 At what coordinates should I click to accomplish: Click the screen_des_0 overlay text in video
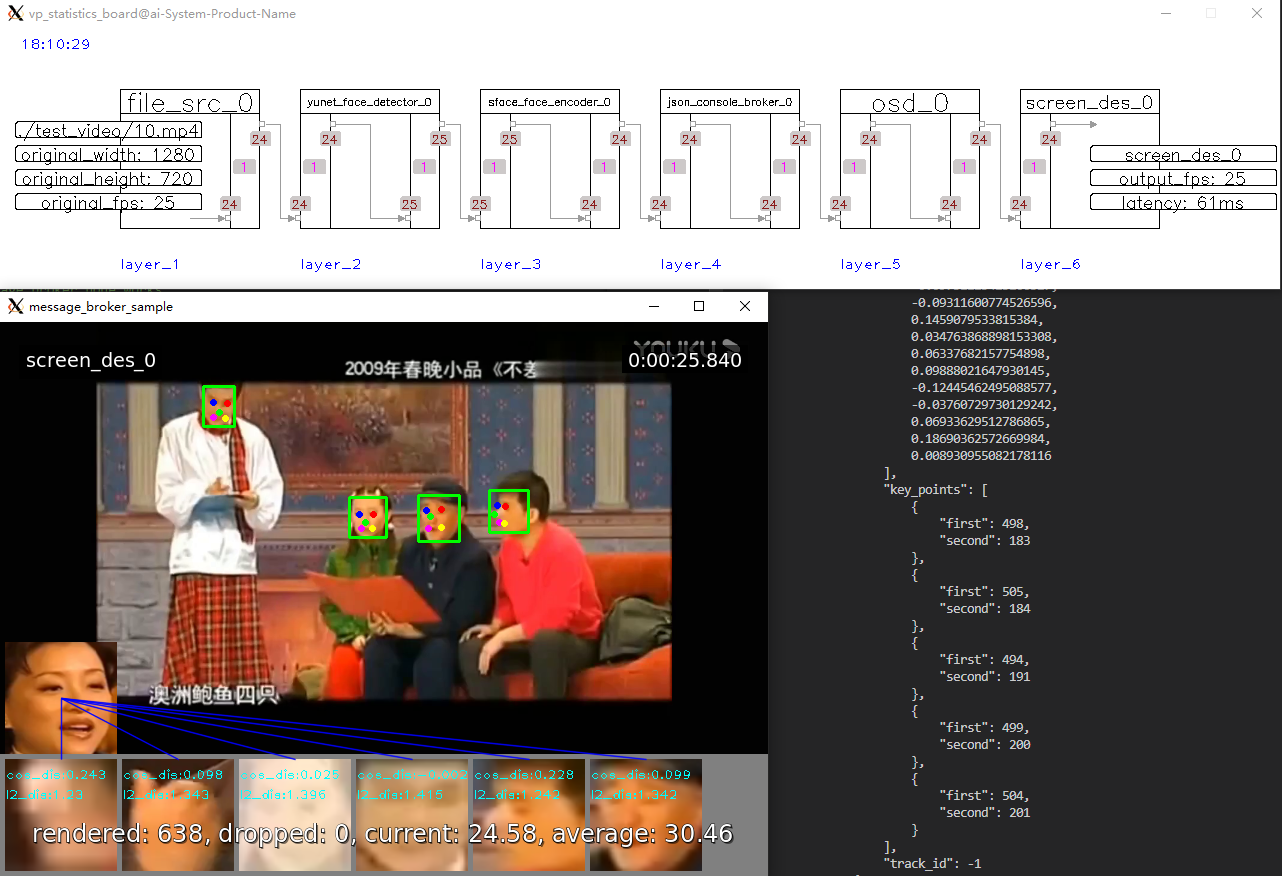click(91, 361)
